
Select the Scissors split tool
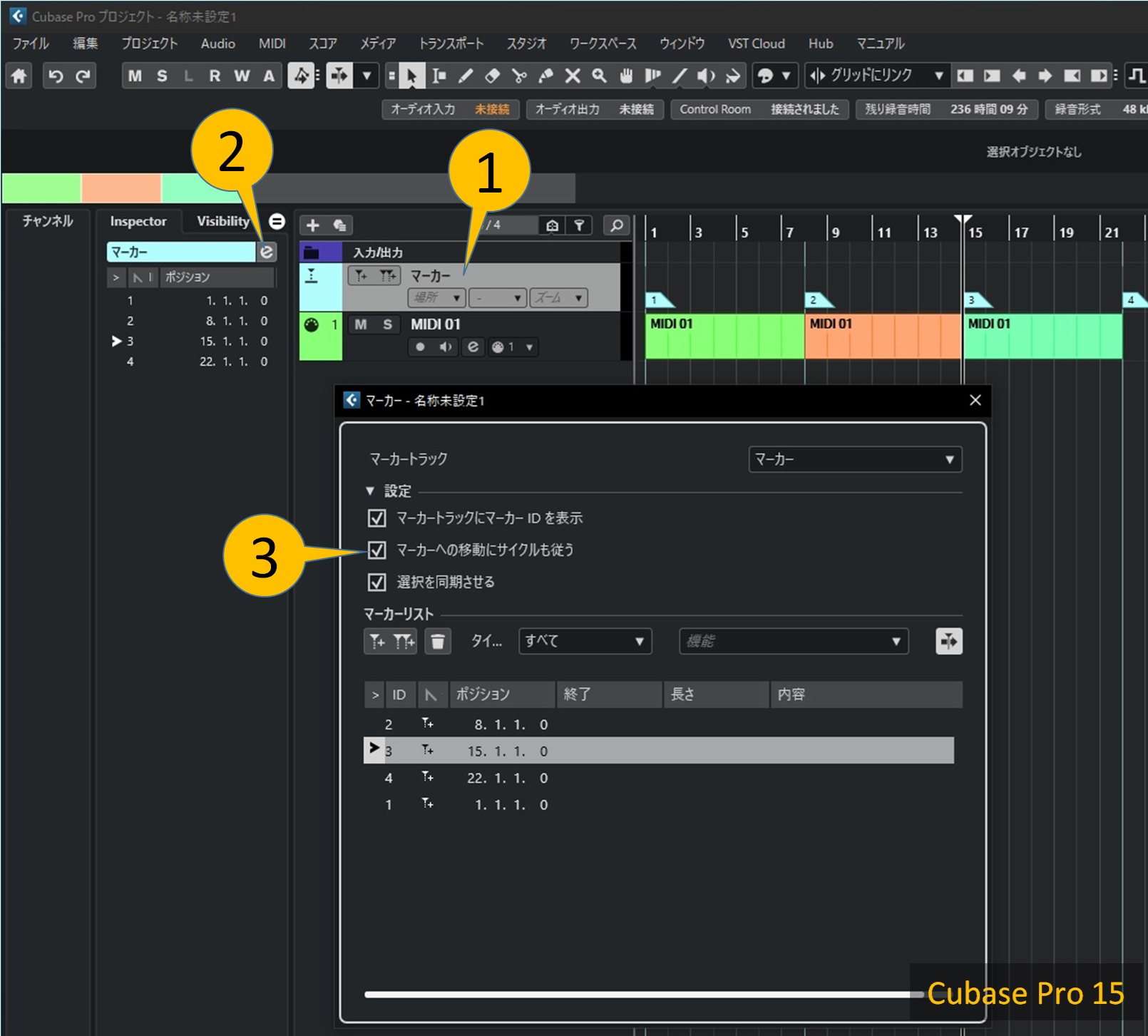tap(519, 76)
